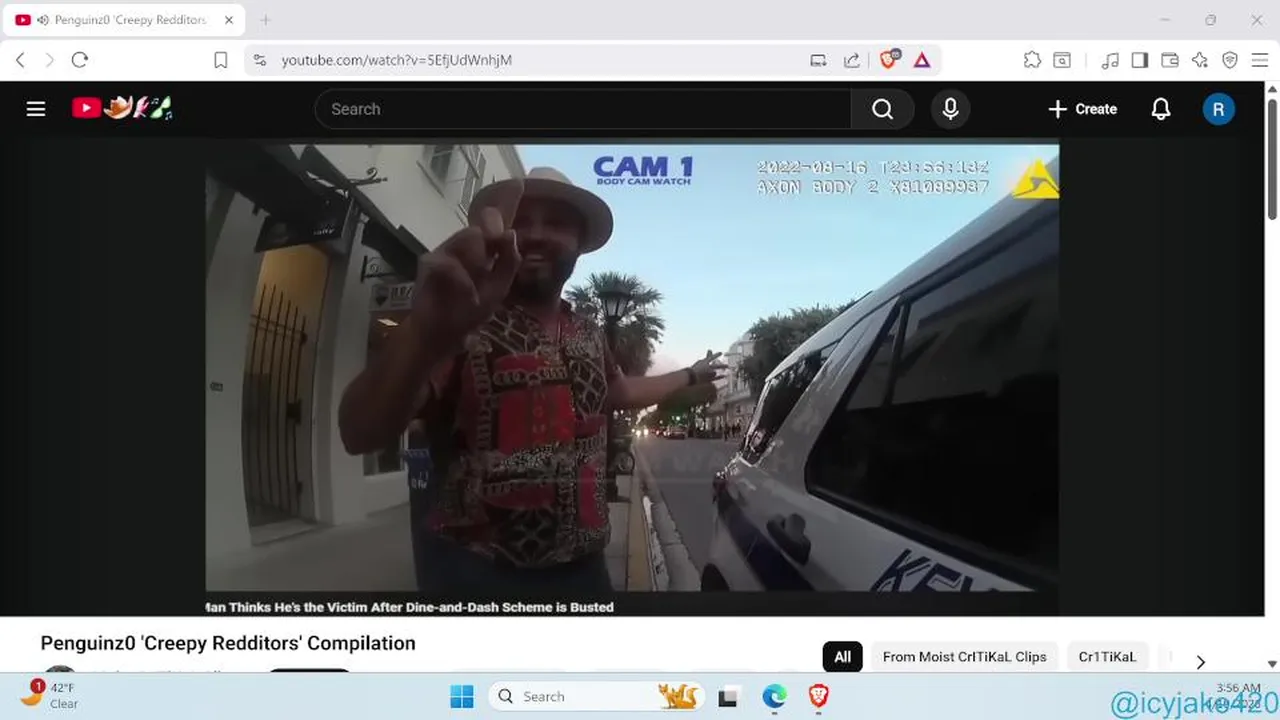Click the Create button with plus sign
Viewport: 1280px width, 720px height.
(1082, 109)
